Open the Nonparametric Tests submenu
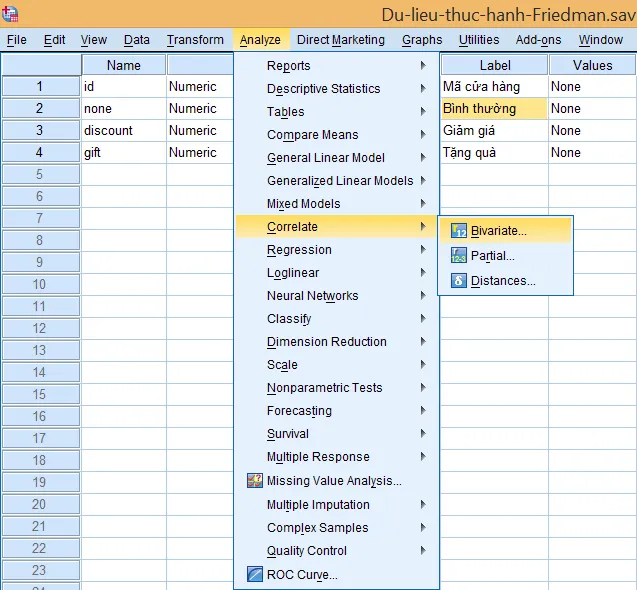 pos(337,388)
